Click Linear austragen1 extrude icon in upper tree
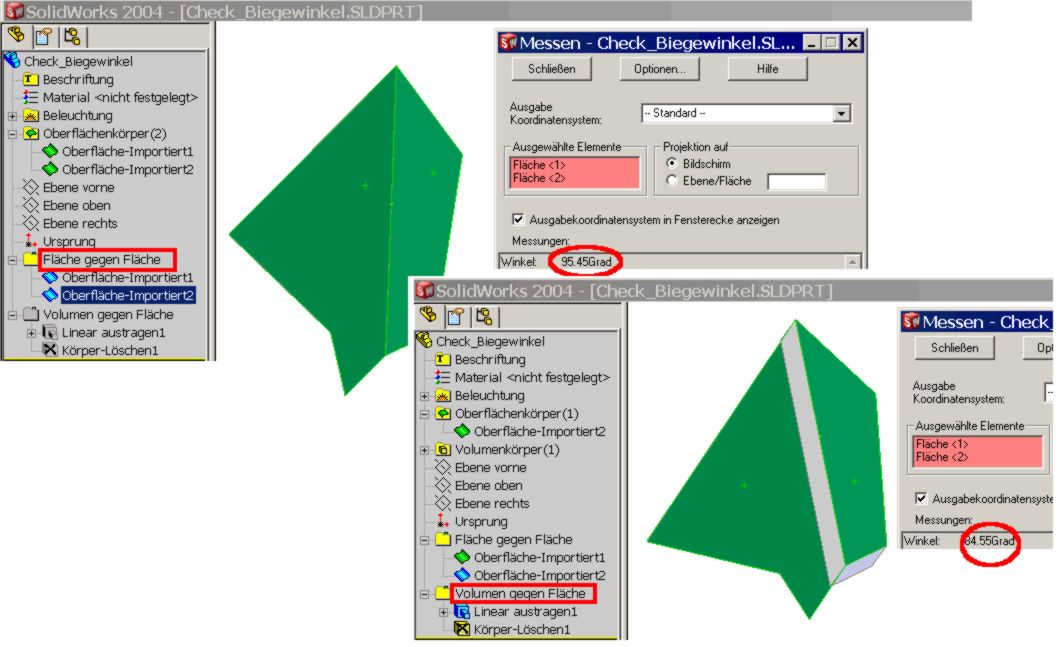 click(50, 332)
